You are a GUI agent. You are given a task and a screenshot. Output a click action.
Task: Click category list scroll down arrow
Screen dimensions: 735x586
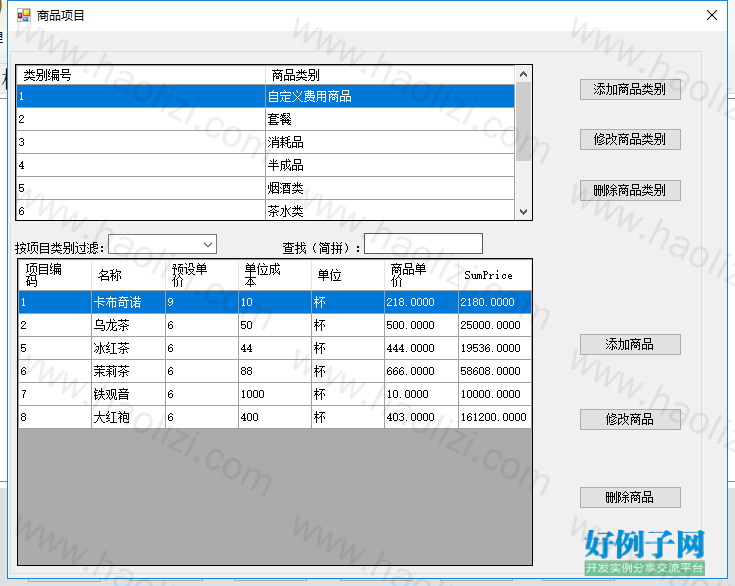[524, 211]
